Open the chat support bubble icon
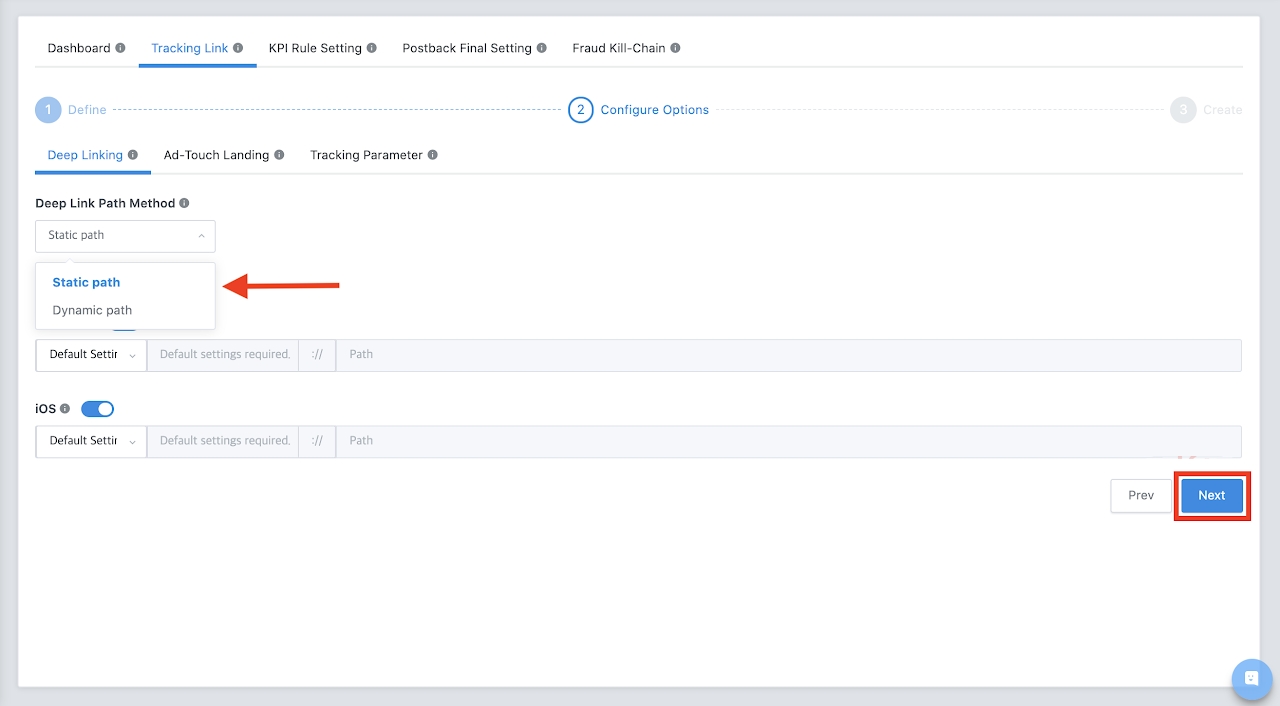The width and height of the screenshot is (1280, 706). point(1250,678)
